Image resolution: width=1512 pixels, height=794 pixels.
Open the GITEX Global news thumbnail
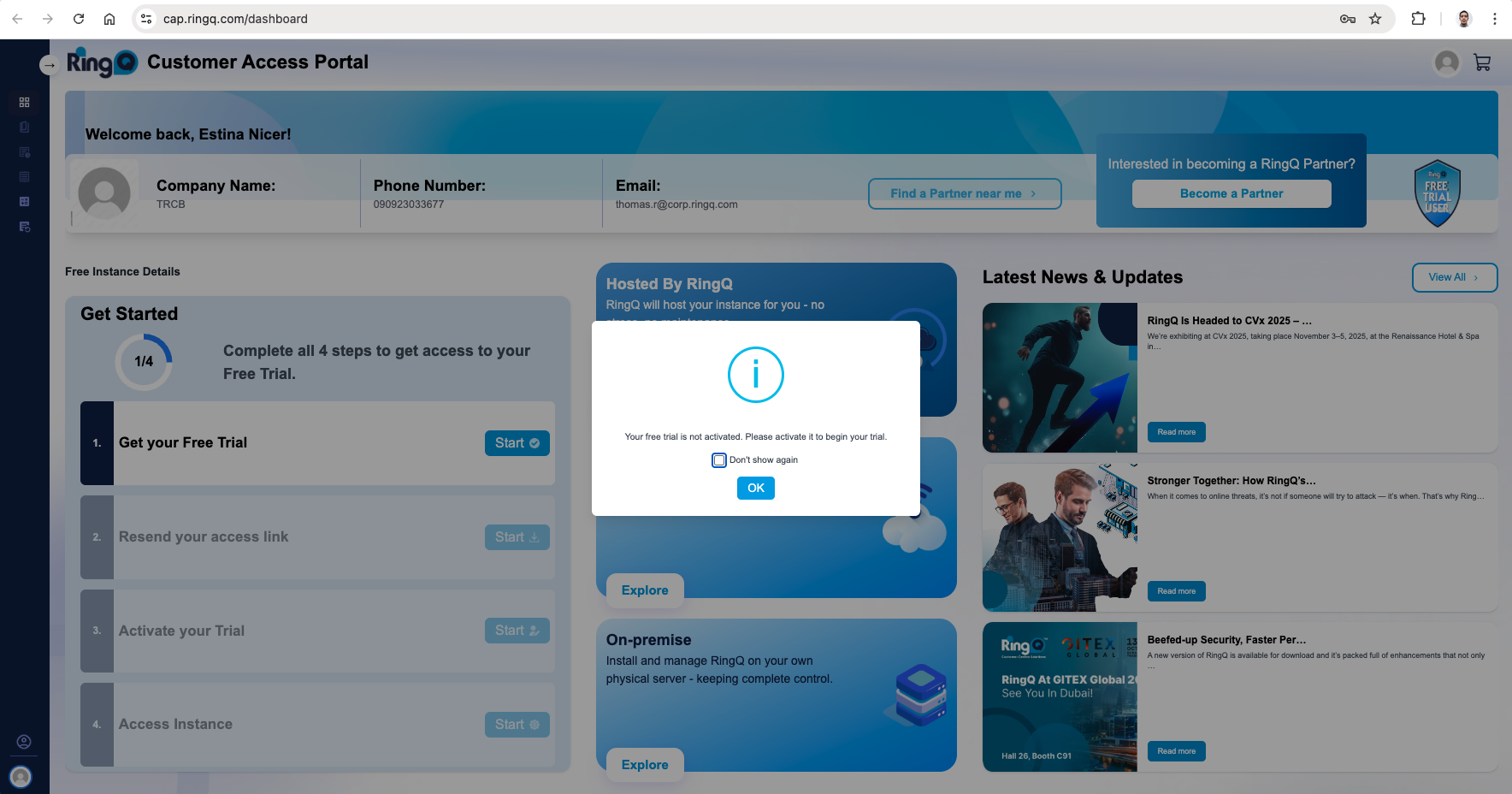pos(1060,697)
